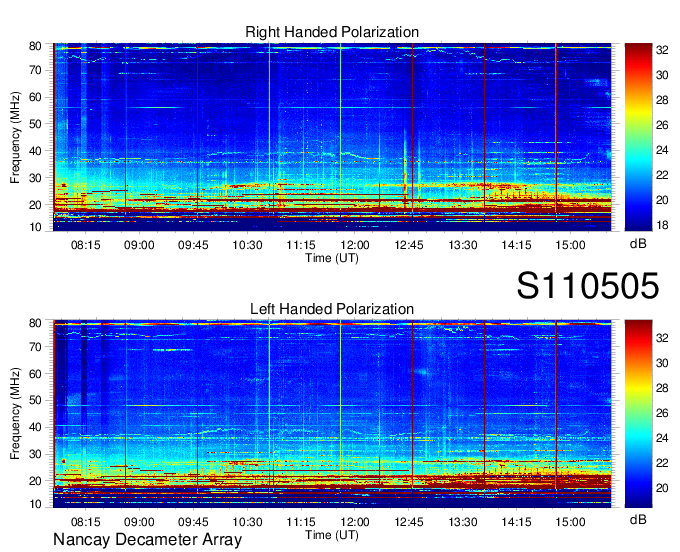Click '60' frequency tick on lower plot
This screenshot has height=552, width=680.
tap(35, 374)
